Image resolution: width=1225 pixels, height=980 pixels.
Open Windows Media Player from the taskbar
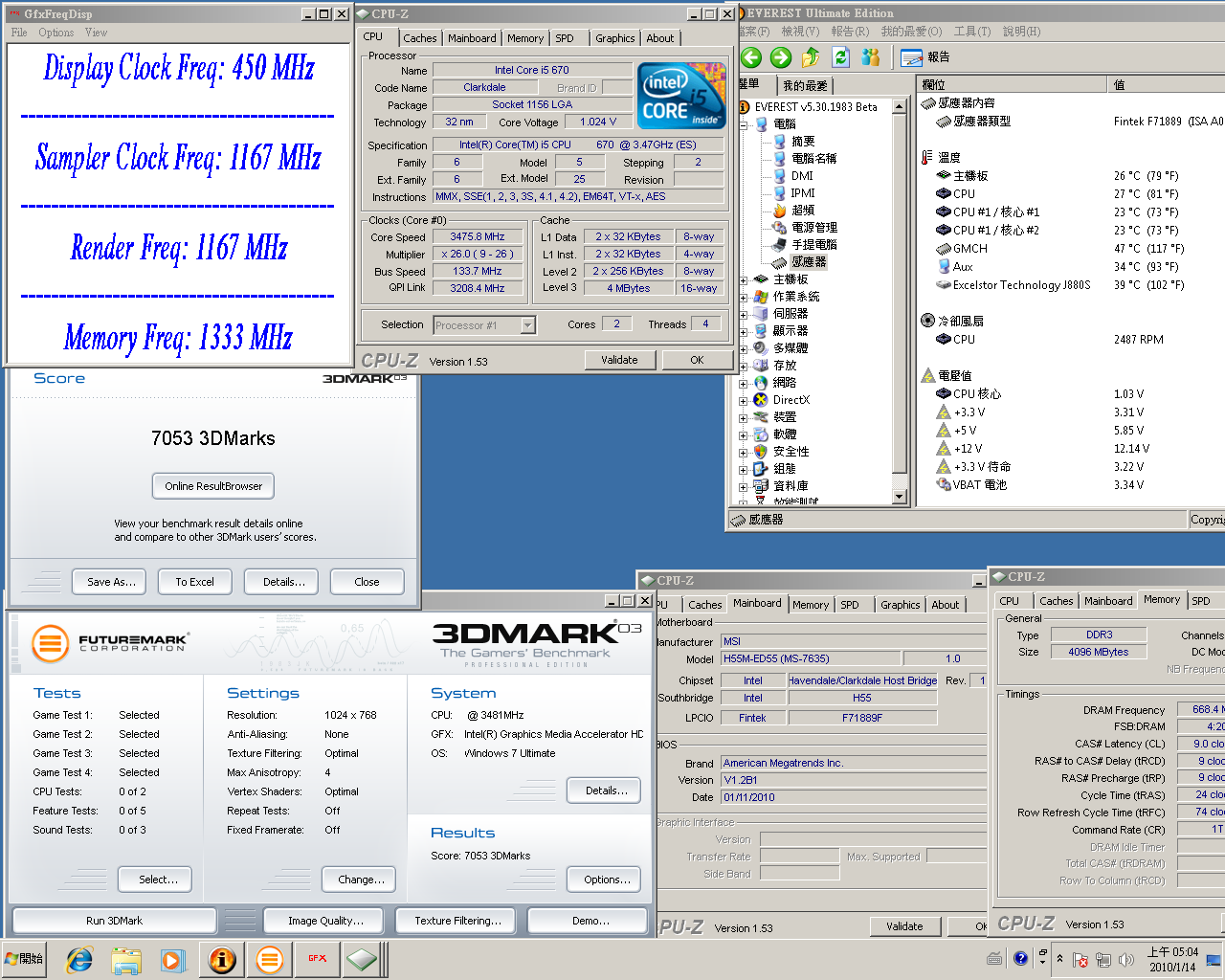tap(172, 959)
